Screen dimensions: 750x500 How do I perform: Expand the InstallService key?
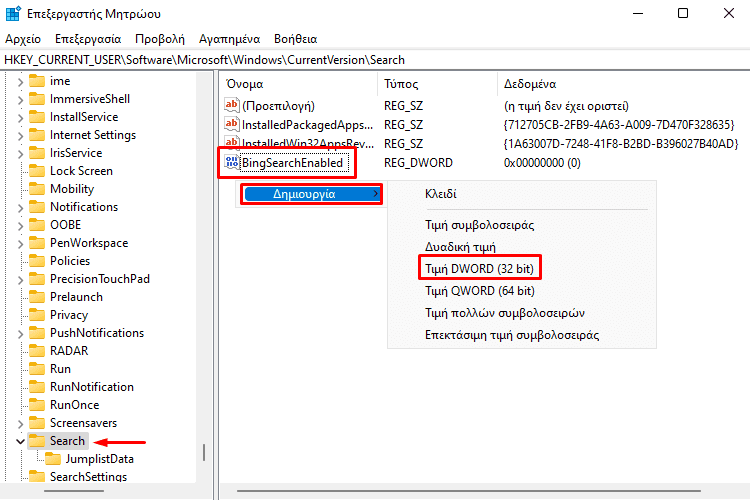[x=20, y=118]
